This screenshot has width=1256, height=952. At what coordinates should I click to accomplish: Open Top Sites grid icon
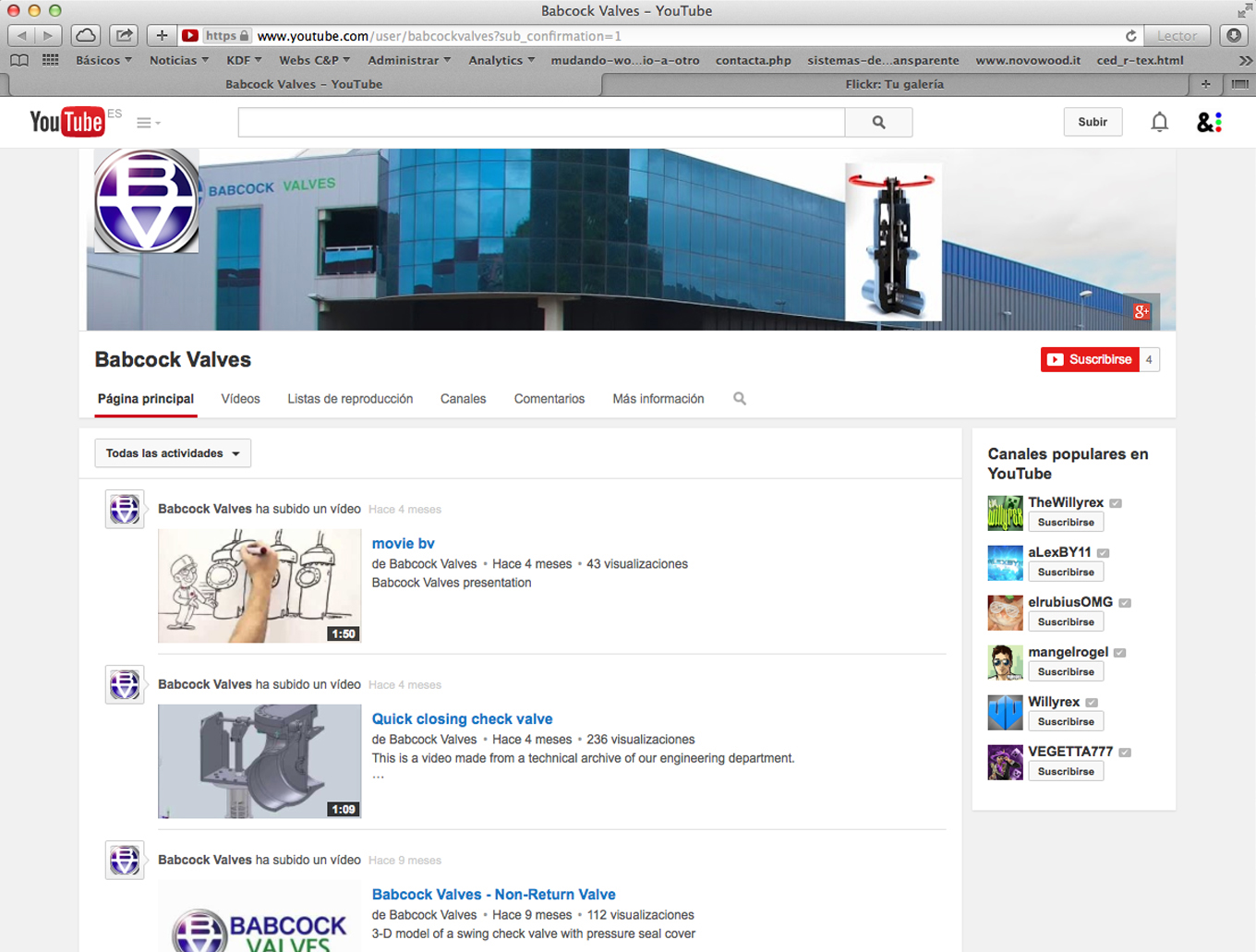[51, 60]
